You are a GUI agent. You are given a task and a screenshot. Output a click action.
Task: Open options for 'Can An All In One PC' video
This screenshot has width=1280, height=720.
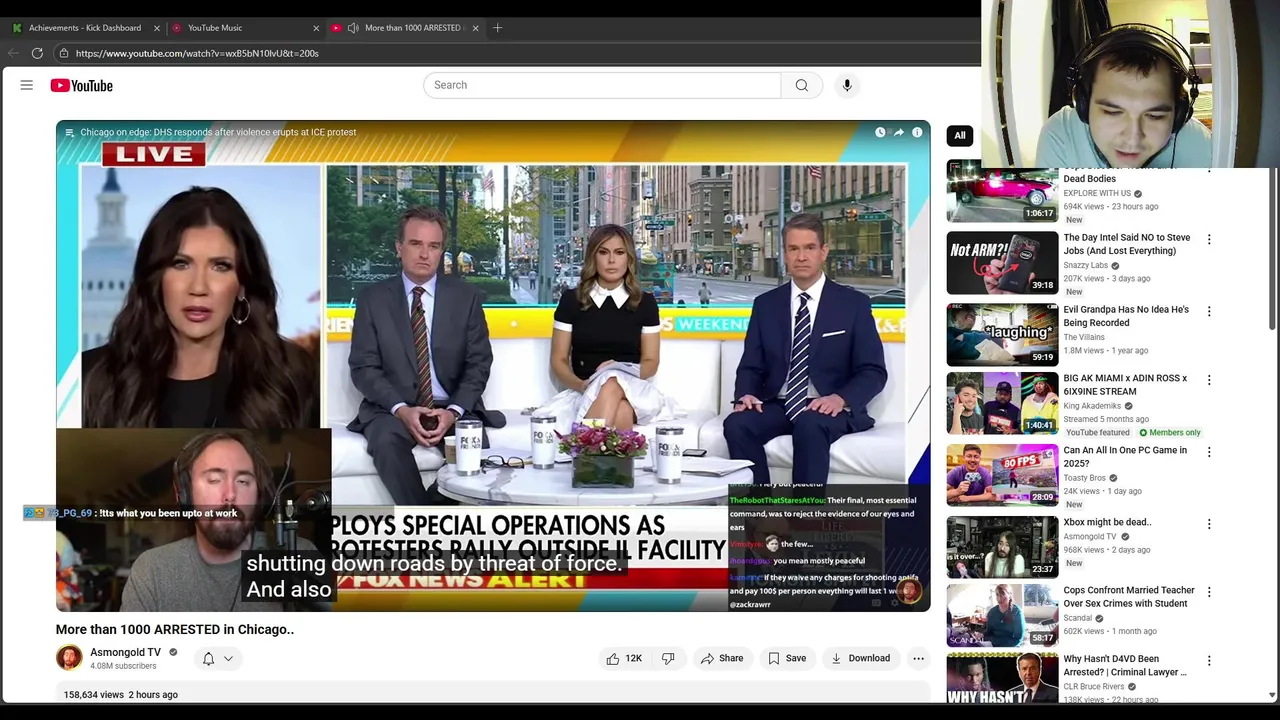point(1209,452)
